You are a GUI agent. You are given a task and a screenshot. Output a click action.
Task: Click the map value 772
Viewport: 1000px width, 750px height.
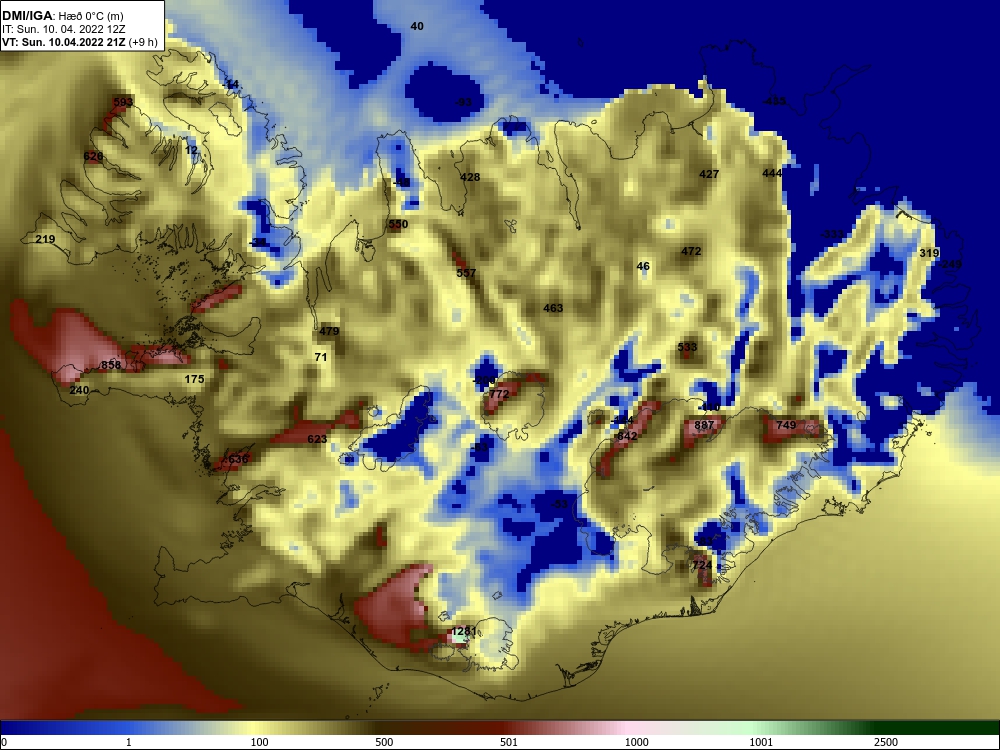pyautogui.click(x=499, y=394)
